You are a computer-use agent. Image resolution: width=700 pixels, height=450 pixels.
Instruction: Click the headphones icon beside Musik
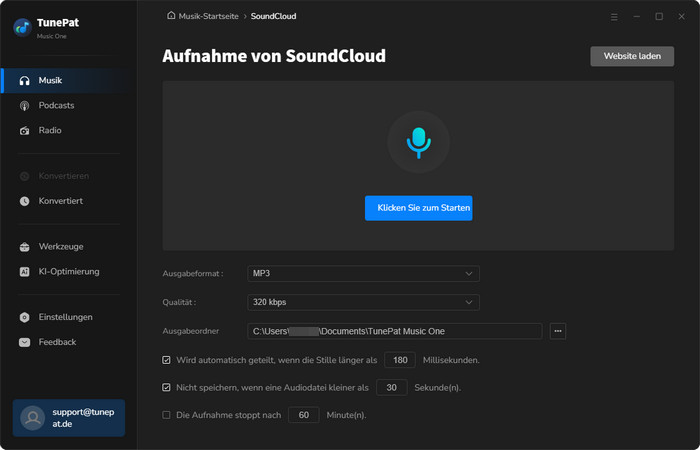[25, 81]
